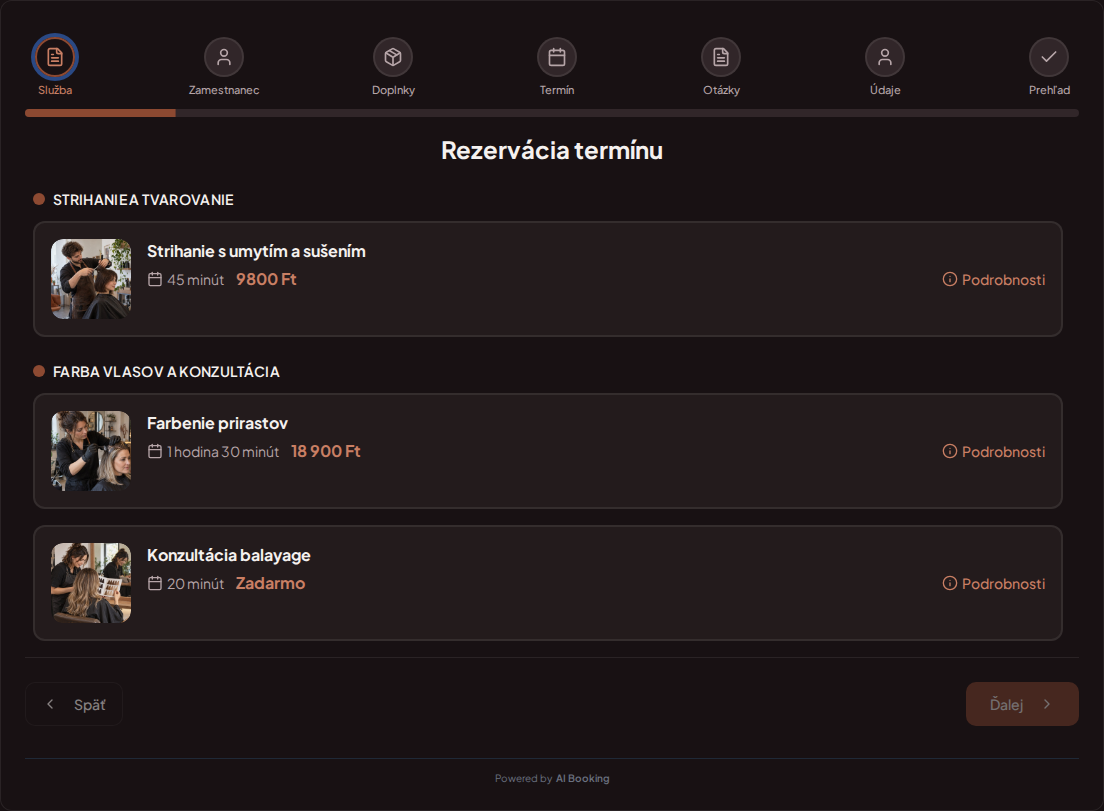Show Podrobnosti for Strihanie s umytím a sušením
This screenshot has height=811, width=1104.
click(993, 279)
